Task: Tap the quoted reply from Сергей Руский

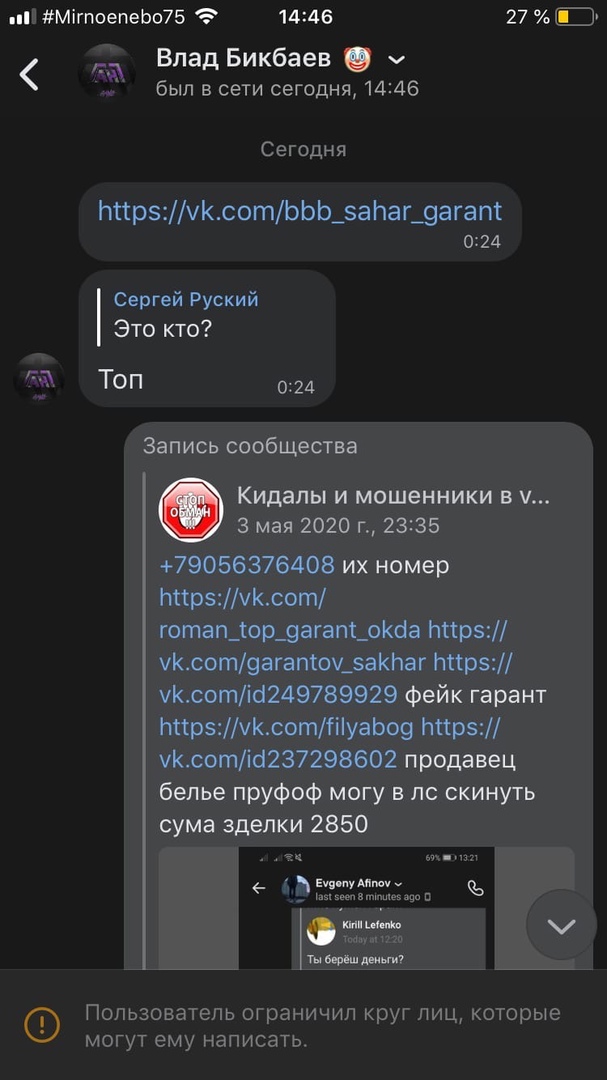Action: pos(187,313)
